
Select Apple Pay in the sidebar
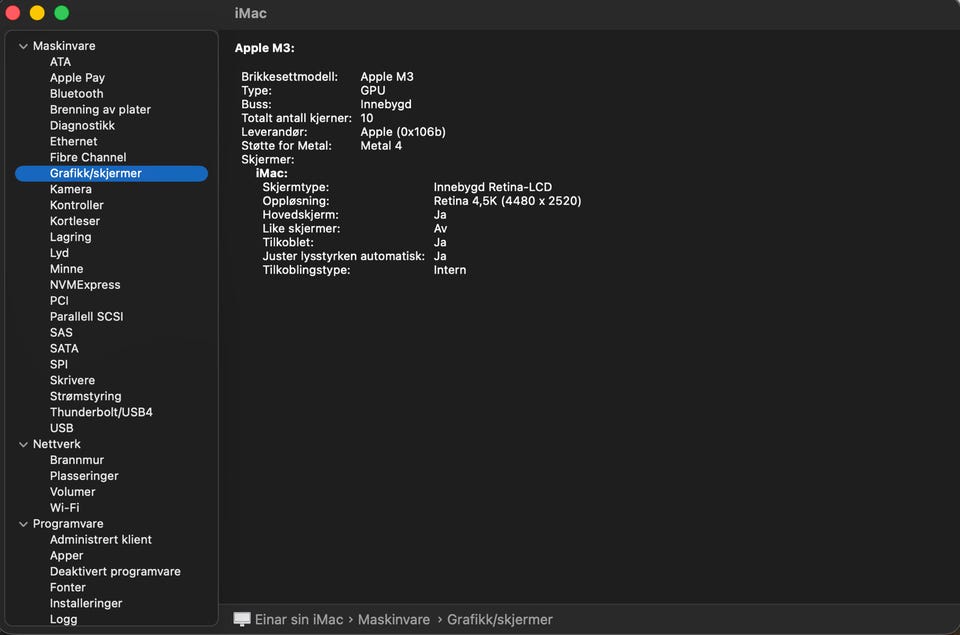tap(77, 78)
